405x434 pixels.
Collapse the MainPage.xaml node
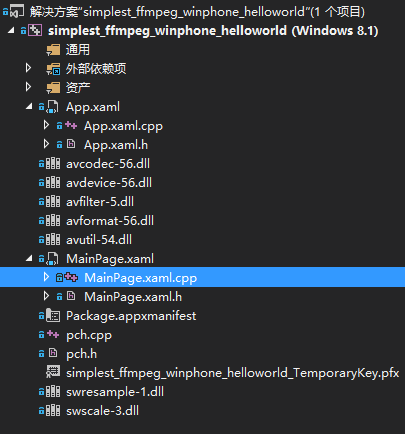click(29, 258)
